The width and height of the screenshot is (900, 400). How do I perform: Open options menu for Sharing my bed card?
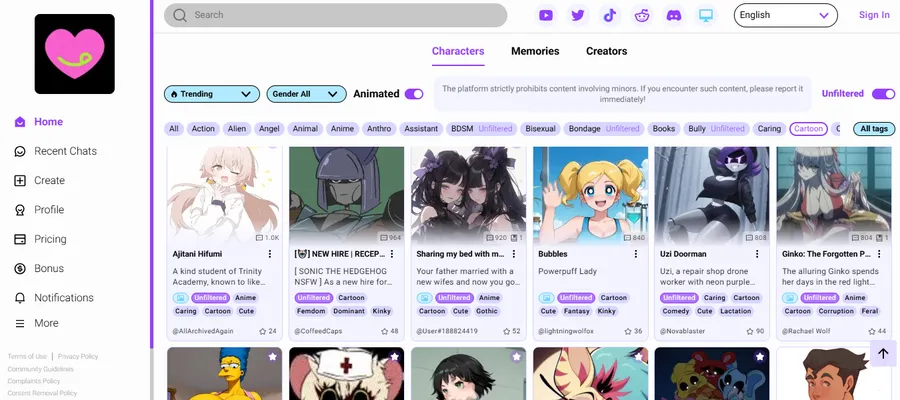514,254
